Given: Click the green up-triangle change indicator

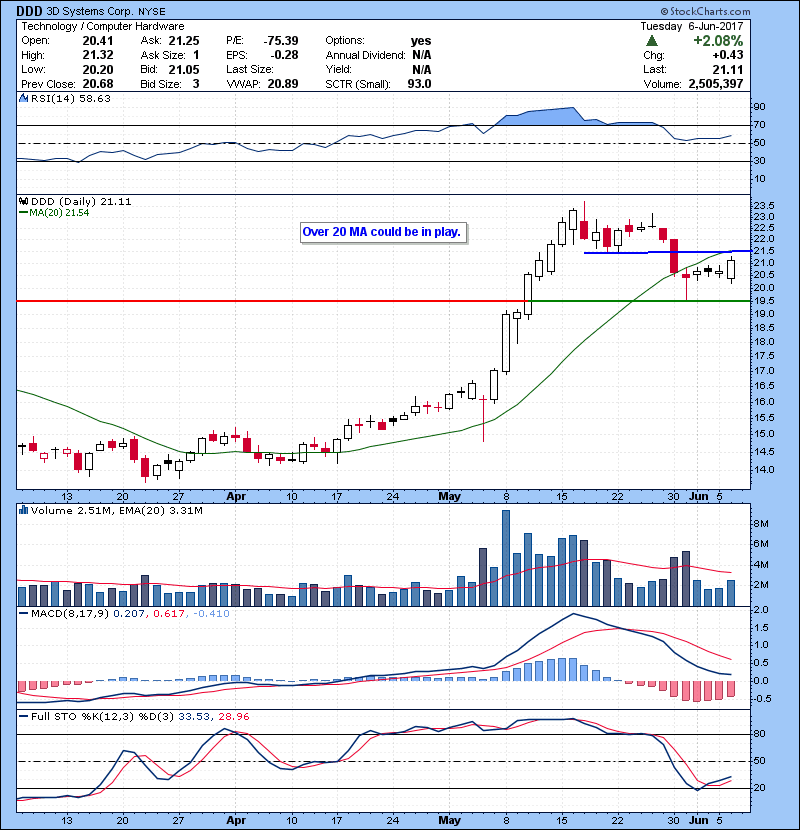Looking at the screenshot, I should point(652,41).
